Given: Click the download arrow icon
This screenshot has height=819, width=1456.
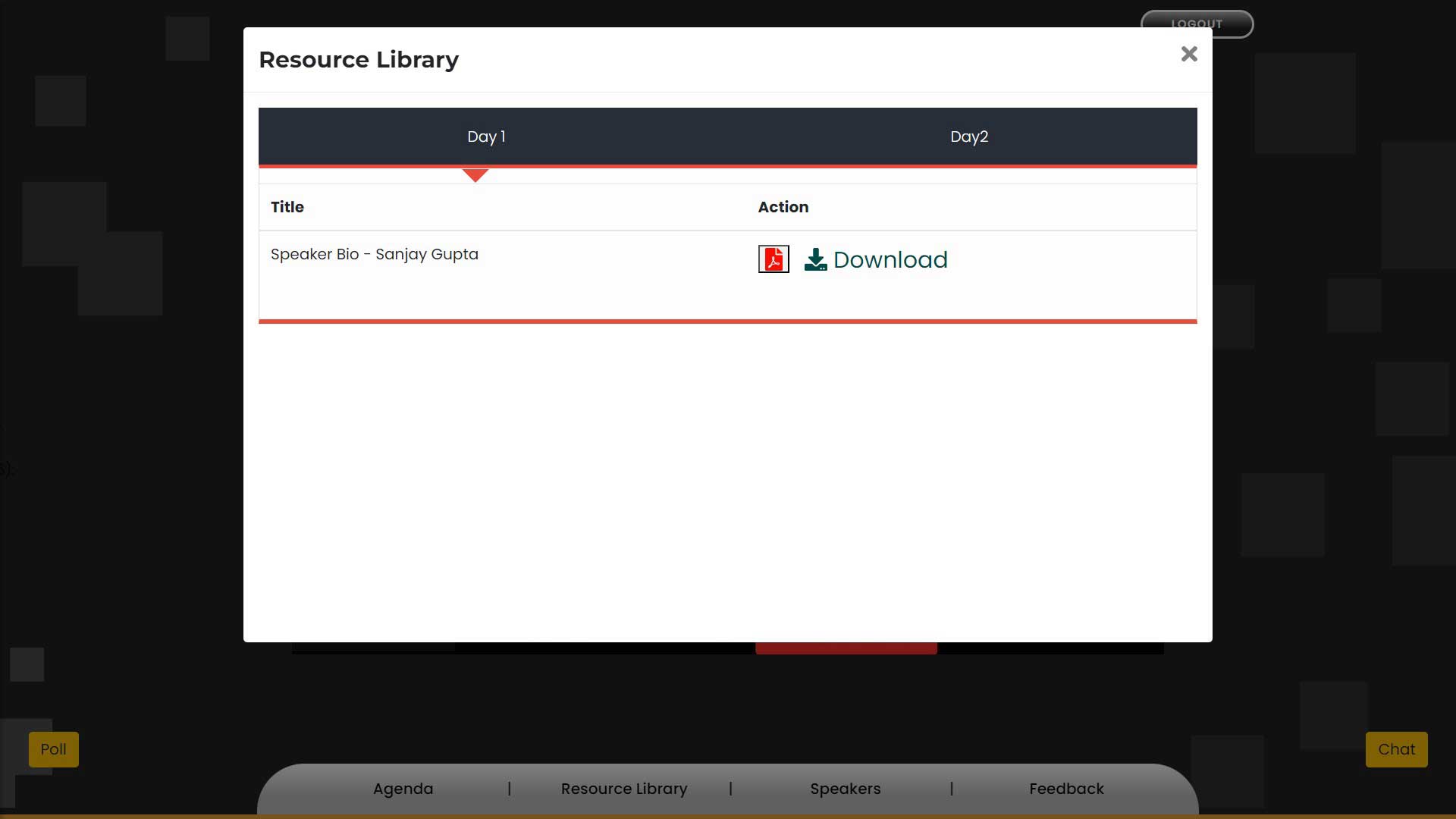Looking at the screenshot, I should (815, 259).
